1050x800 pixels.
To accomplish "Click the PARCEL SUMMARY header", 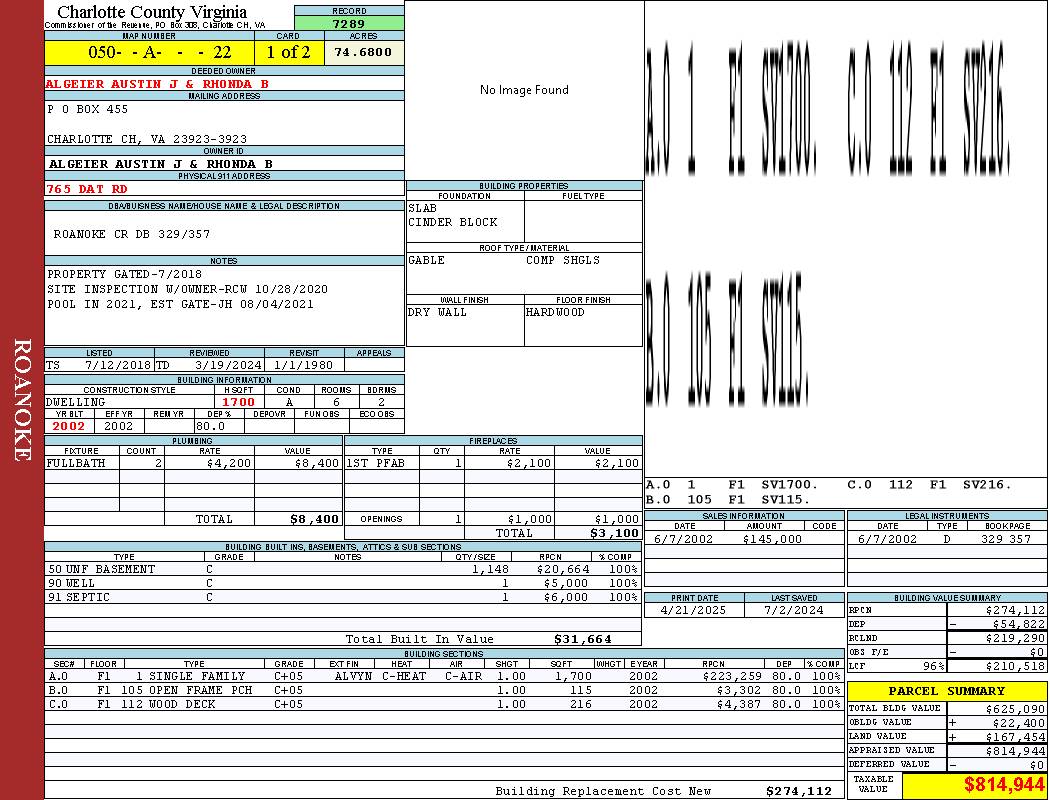I will [x=947, y=691].
